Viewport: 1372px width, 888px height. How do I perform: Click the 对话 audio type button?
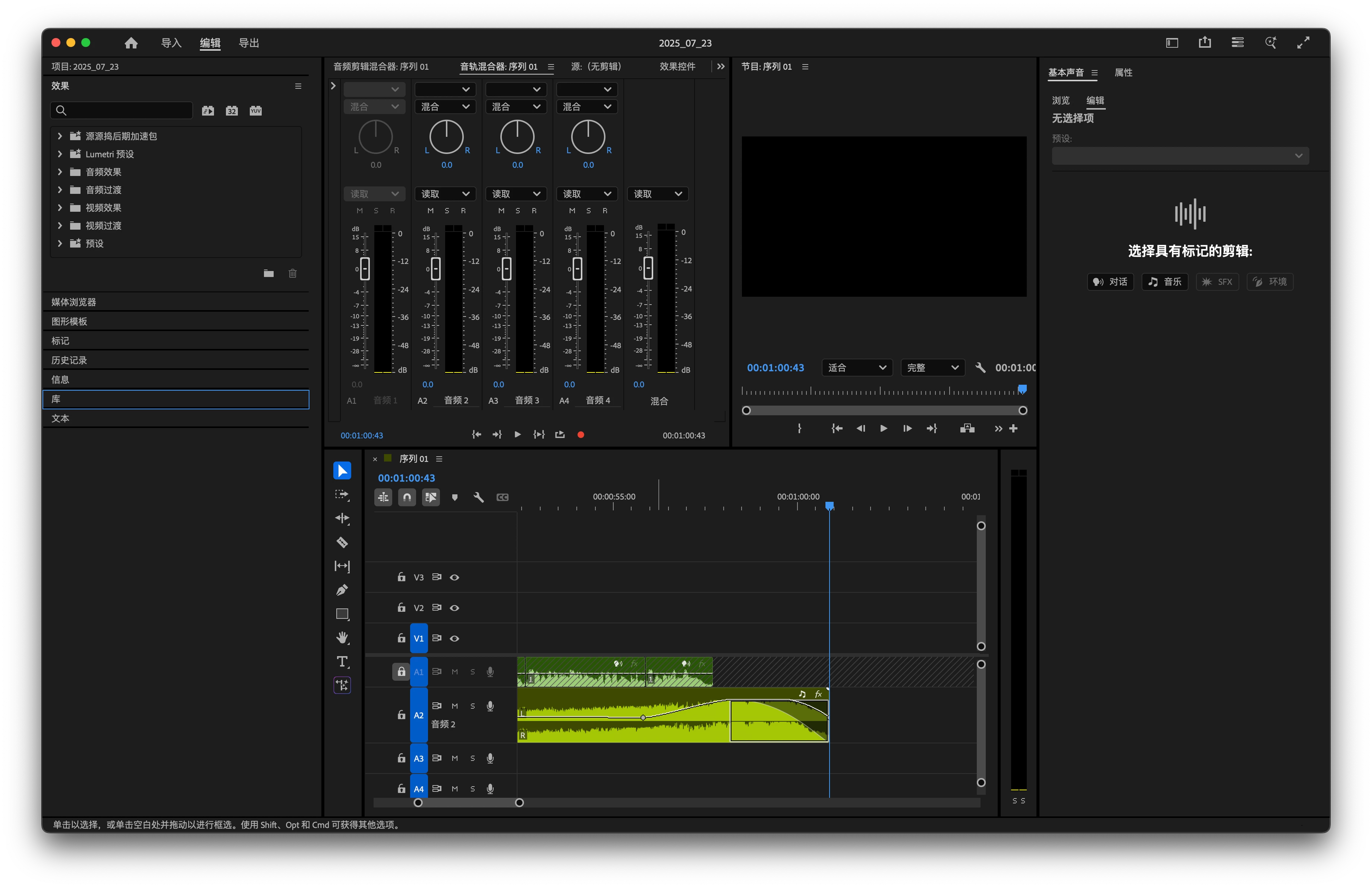tap(1110, 281)
